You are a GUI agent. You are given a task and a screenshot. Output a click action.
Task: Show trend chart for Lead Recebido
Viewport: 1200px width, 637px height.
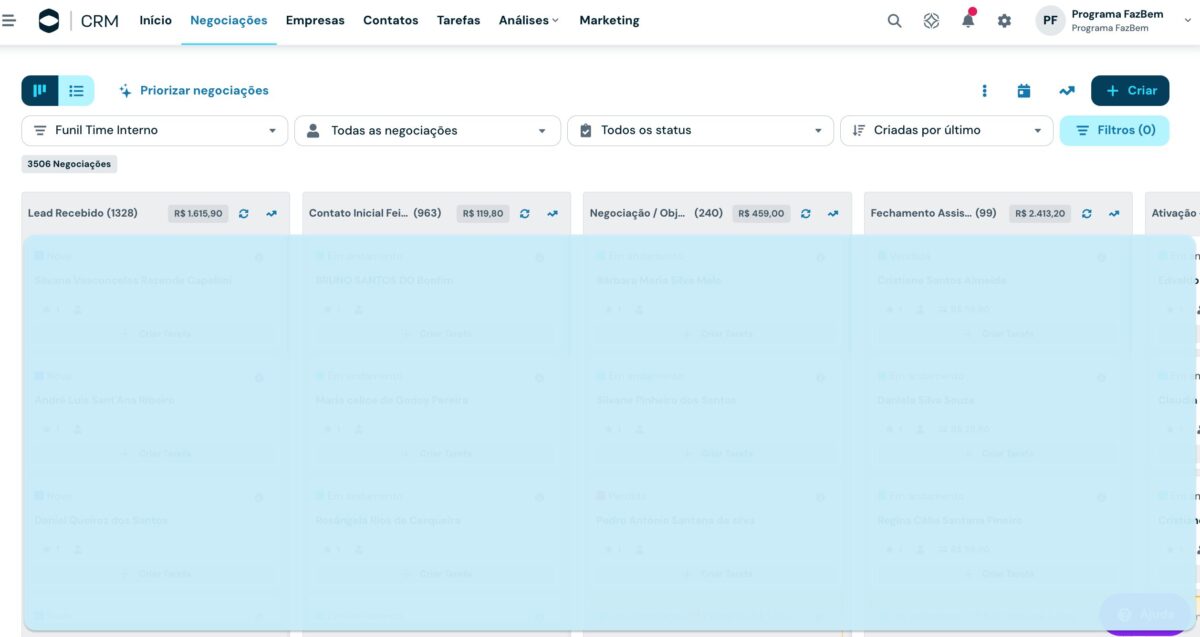coord(272,213)
